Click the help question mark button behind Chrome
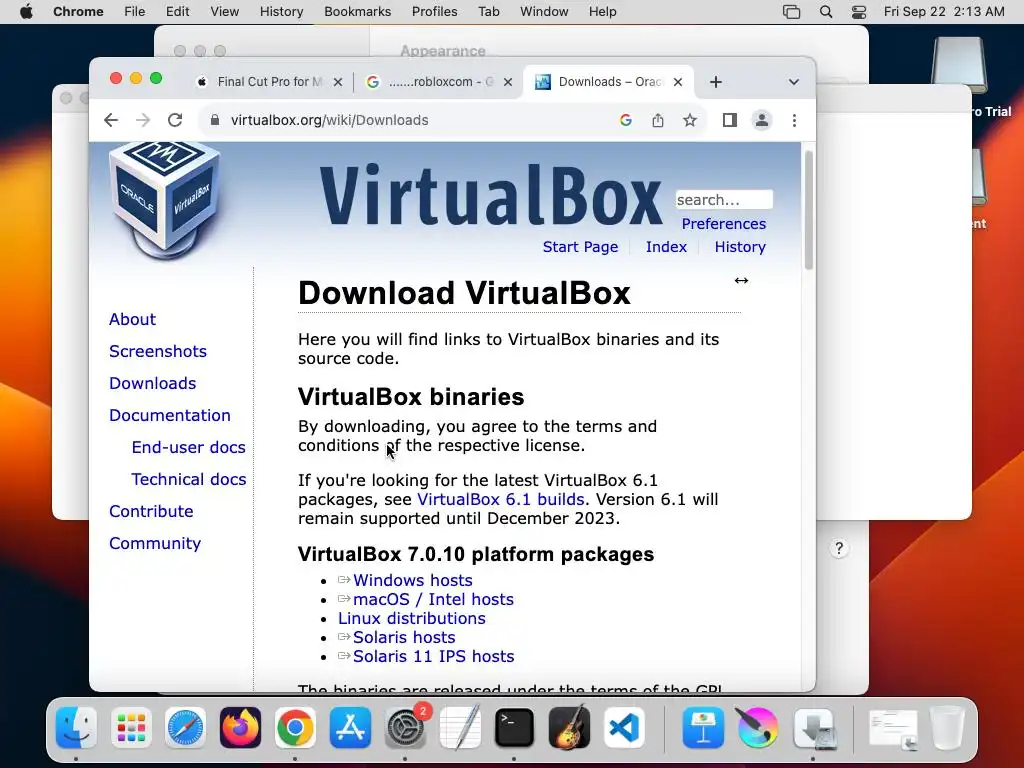 coord(839,548)
